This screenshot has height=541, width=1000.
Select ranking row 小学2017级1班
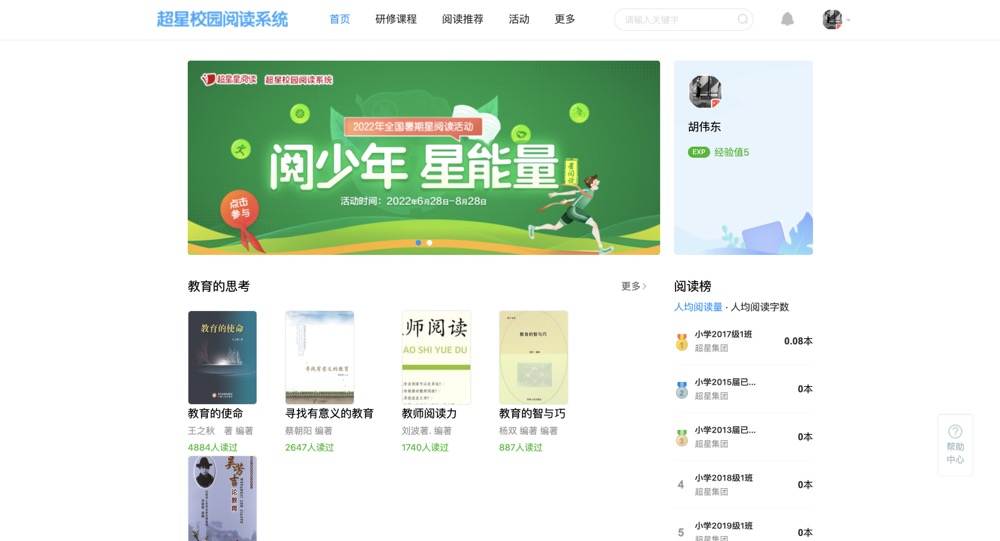coord(744,341)
